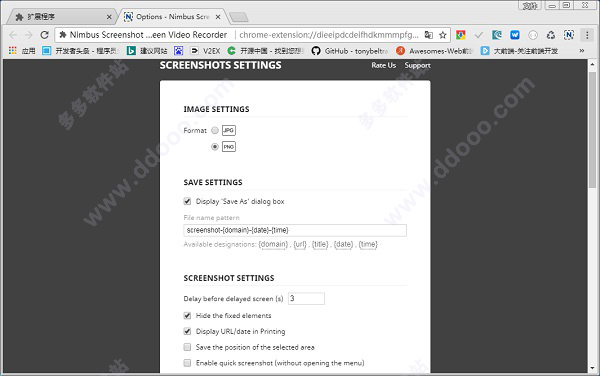Close the Options - Nimbus tab
The width and height of the screenshot is (600, 376).
click(x=218, y=17)
